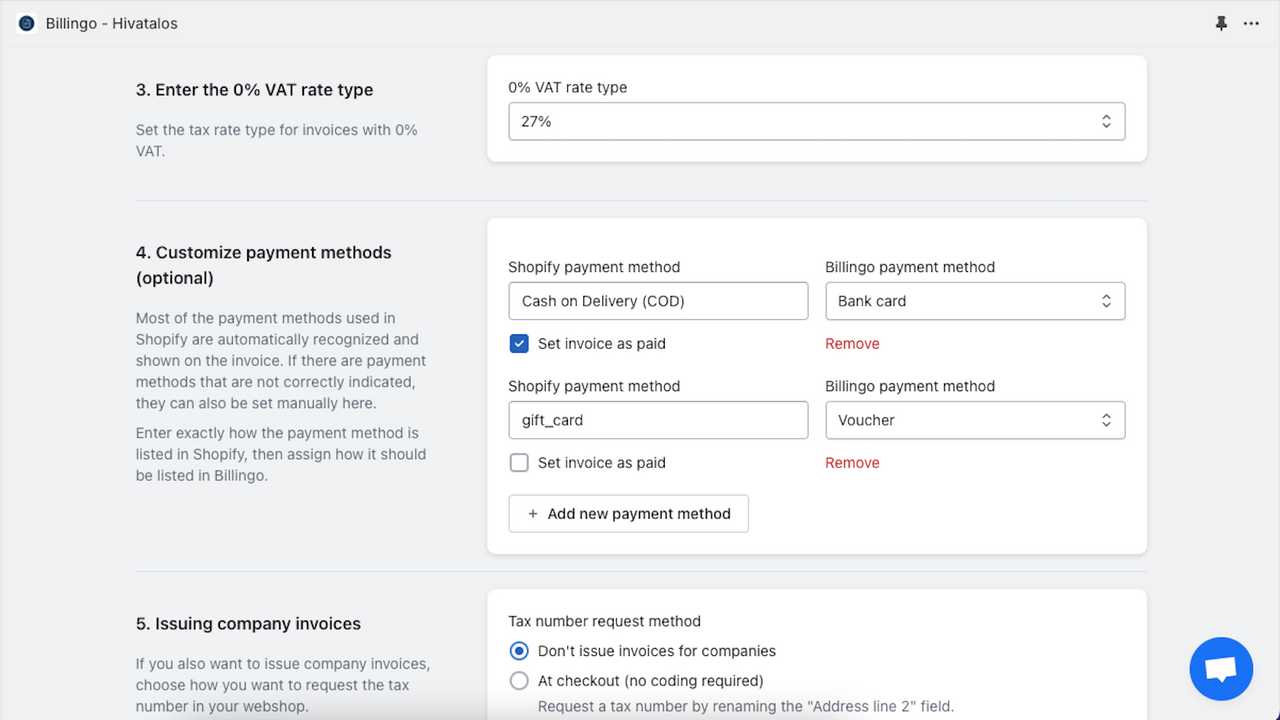Open the blue chat support bubble
The width and height of the screenshot is (1280, 720).
[x=1221, y=669]
